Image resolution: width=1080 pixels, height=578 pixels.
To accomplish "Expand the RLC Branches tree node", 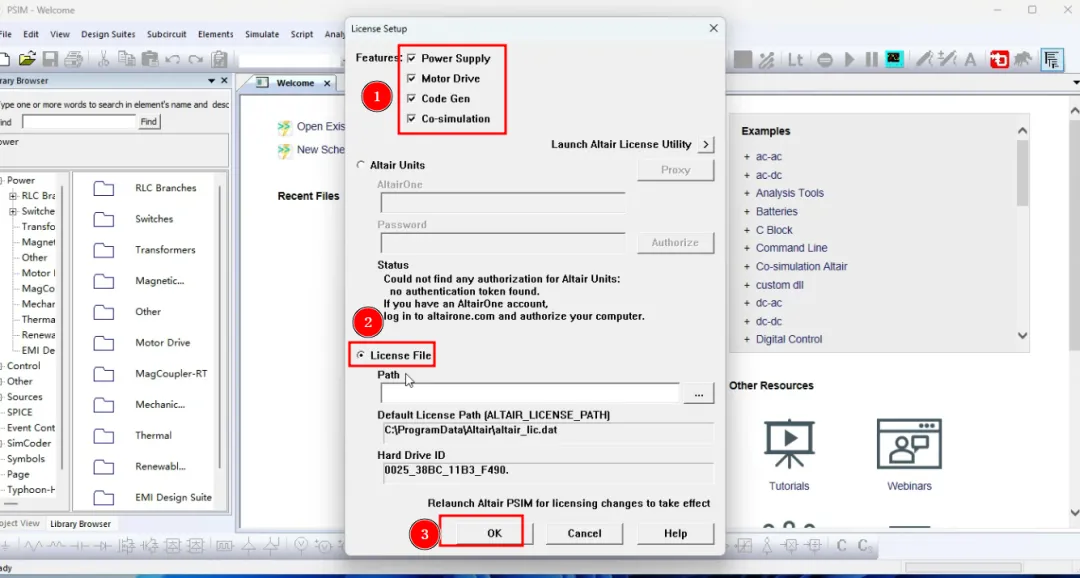I will pos(13,196).
